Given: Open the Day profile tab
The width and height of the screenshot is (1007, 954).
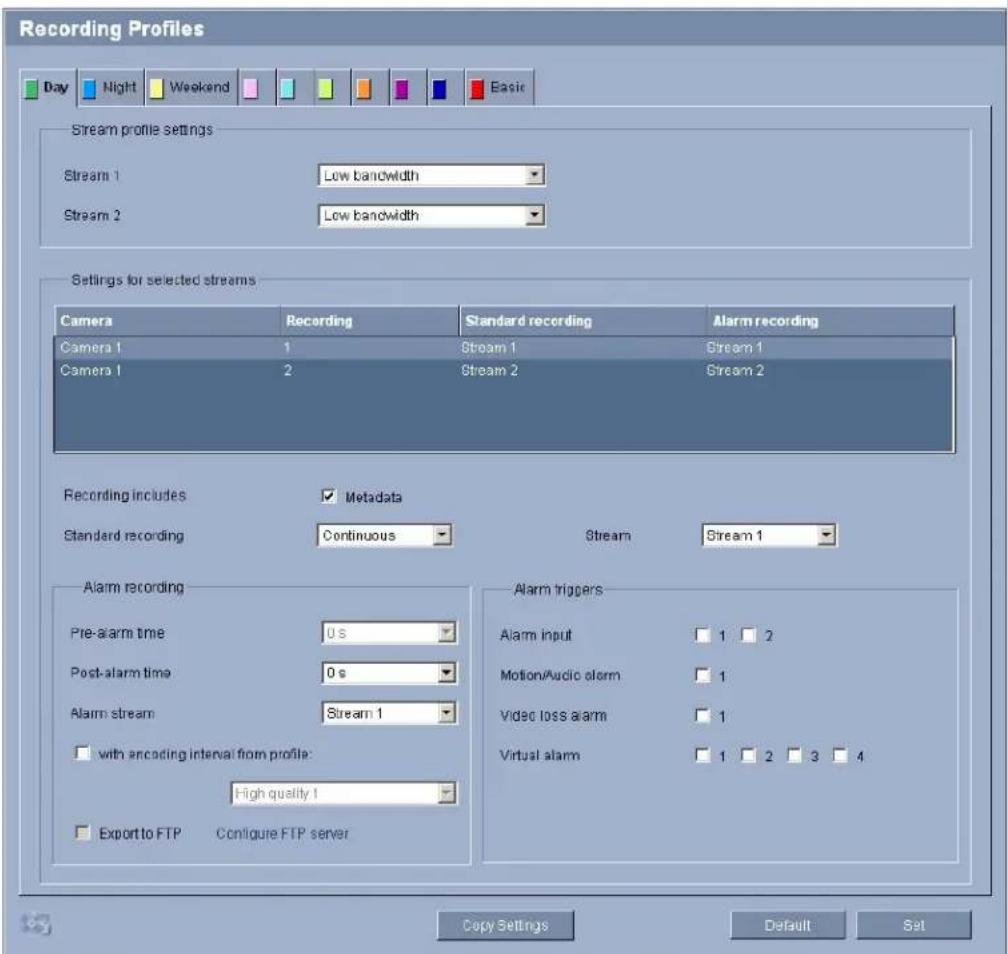Looking at the screenshot, I should (x=48, y=88).
